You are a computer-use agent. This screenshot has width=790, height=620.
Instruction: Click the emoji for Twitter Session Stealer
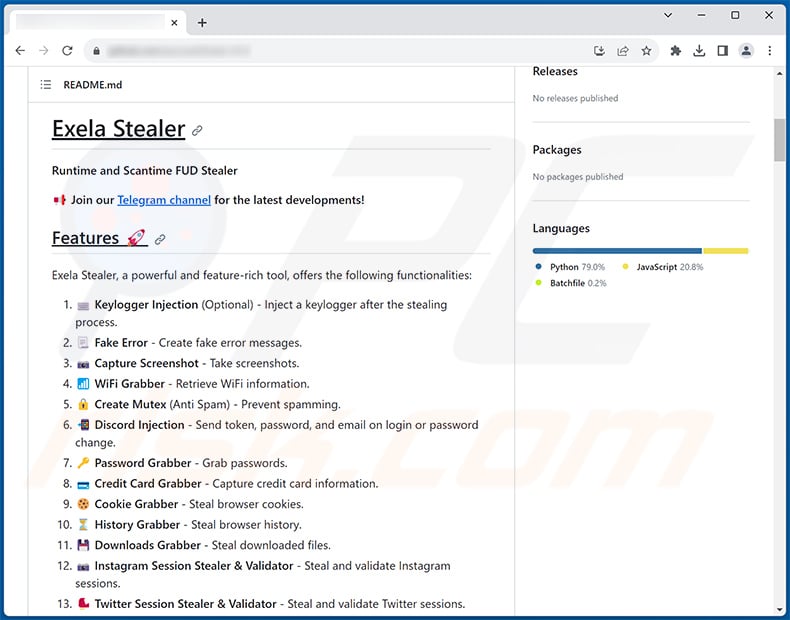click(83, 603)
